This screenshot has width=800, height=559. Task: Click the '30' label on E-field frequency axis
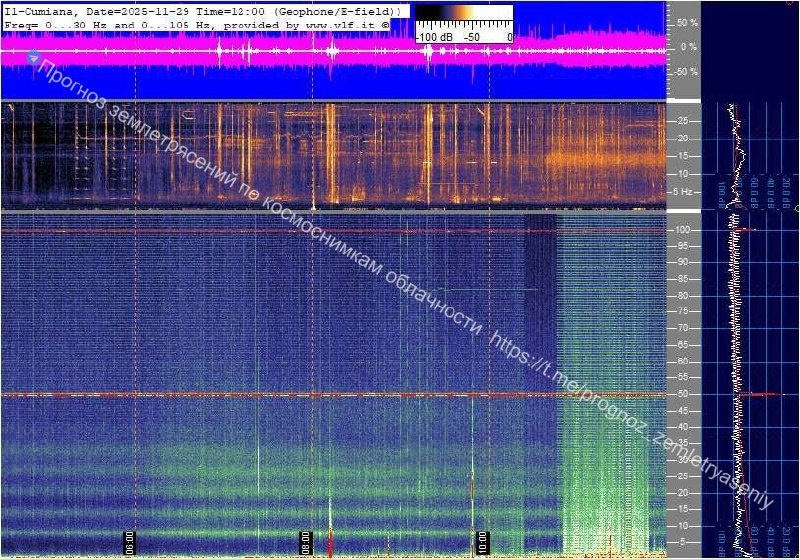pyautogui.click(x=683, y=460)
